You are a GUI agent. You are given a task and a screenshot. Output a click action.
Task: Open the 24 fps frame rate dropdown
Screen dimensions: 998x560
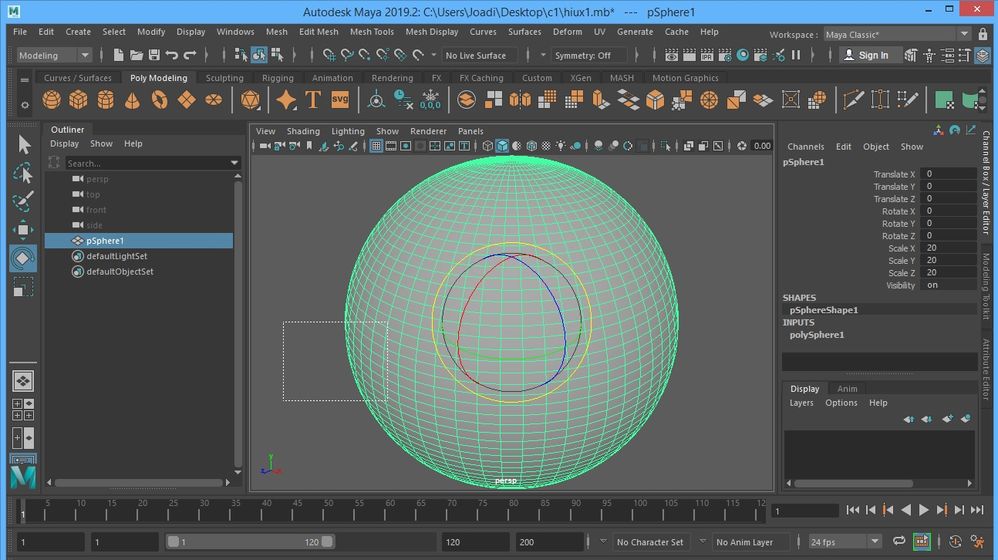coord(845,542)
